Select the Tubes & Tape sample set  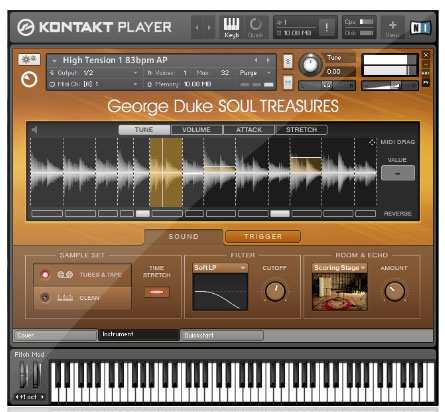82,275
